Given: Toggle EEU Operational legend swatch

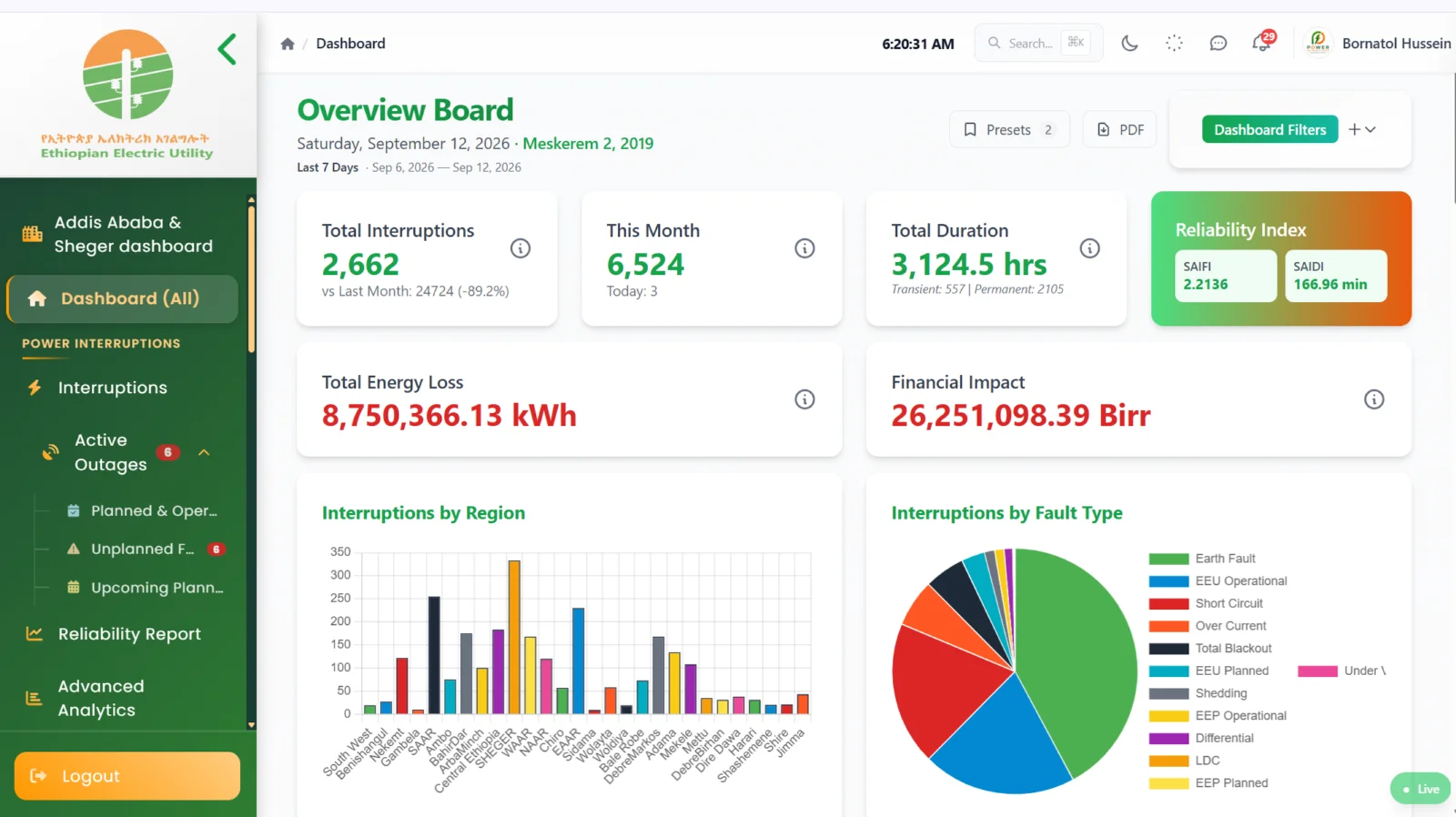Looking at the screenshot, I should coord(1168,581).
